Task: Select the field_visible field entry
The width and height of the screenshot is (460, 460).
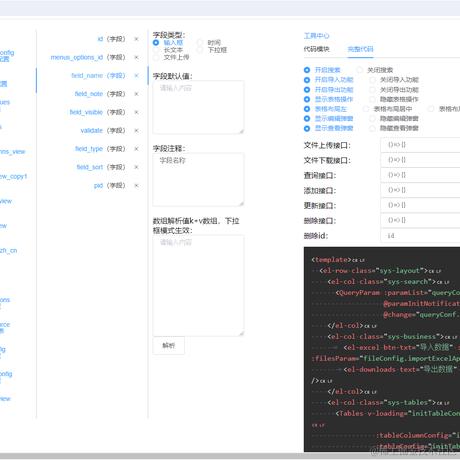Action: 97,112
